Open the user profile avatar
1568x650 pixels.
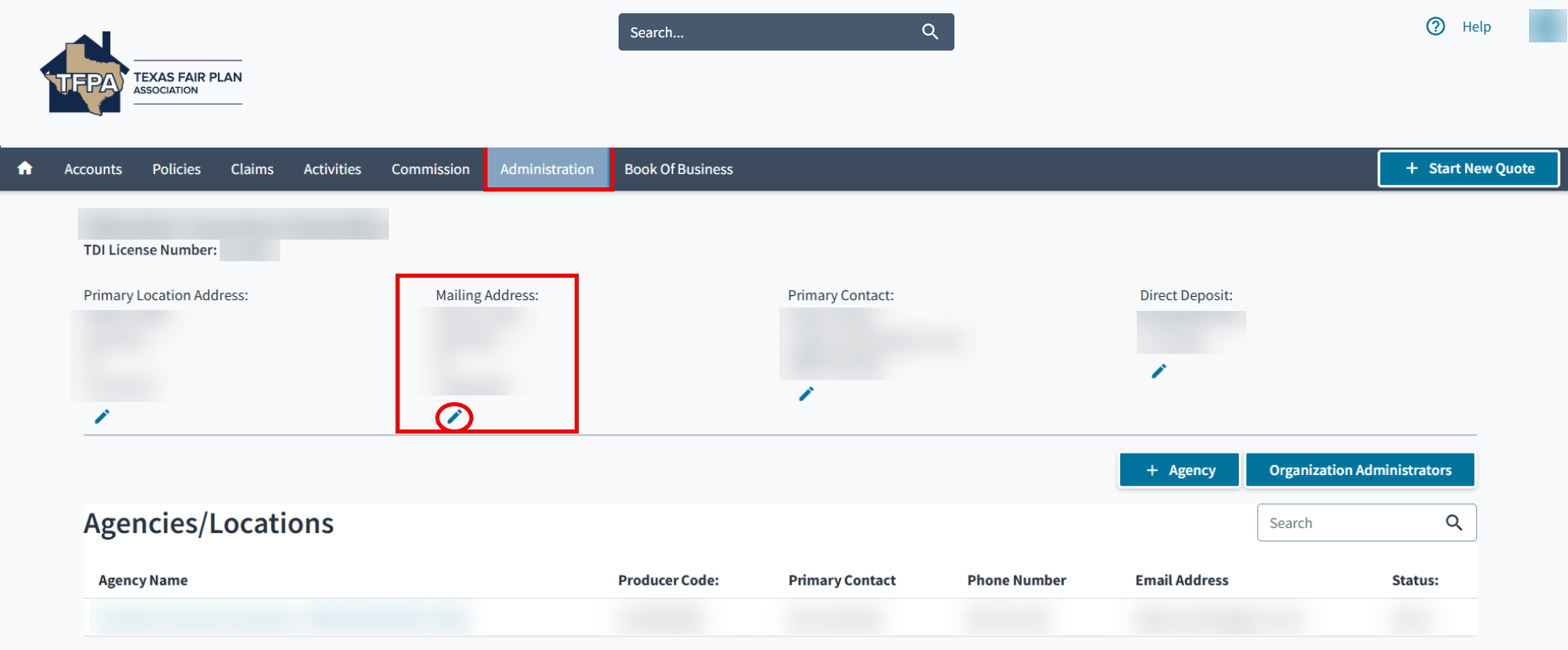[1547, 26]
